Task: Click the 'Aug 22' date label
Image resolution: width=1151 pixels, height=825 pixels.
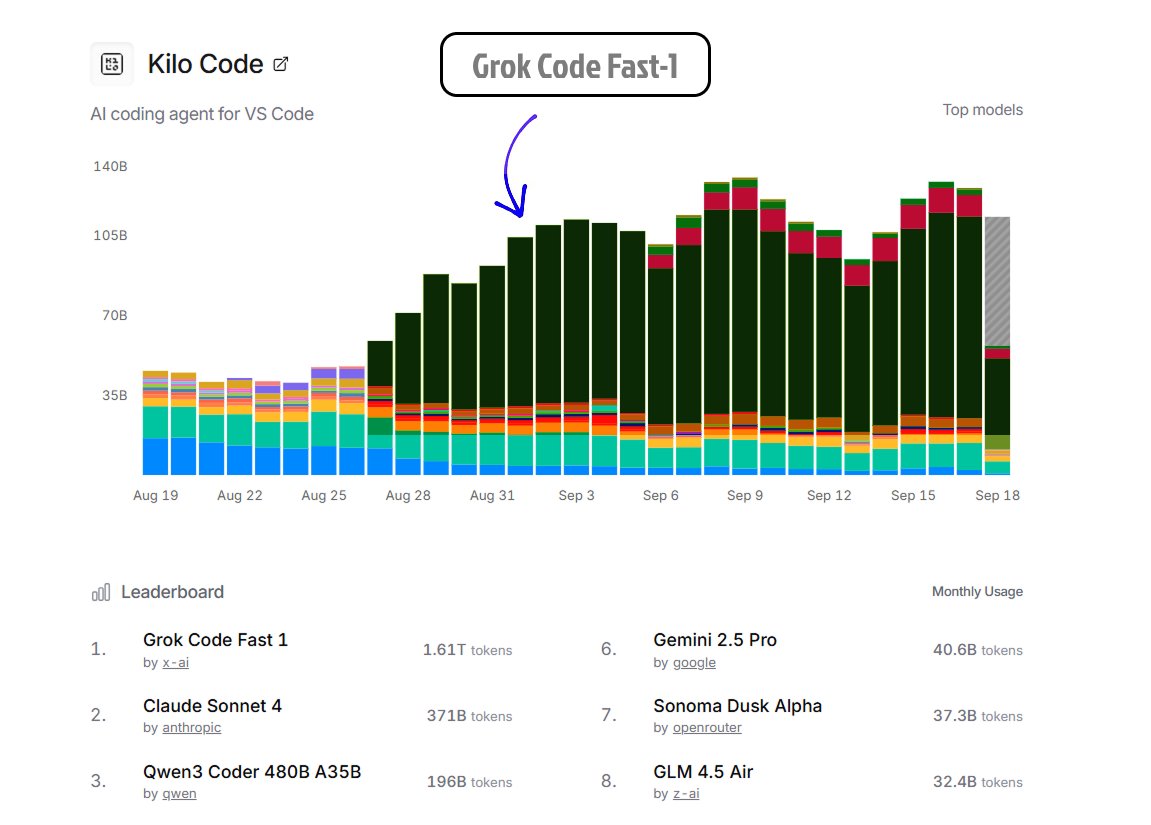Action: click(239, 495)
